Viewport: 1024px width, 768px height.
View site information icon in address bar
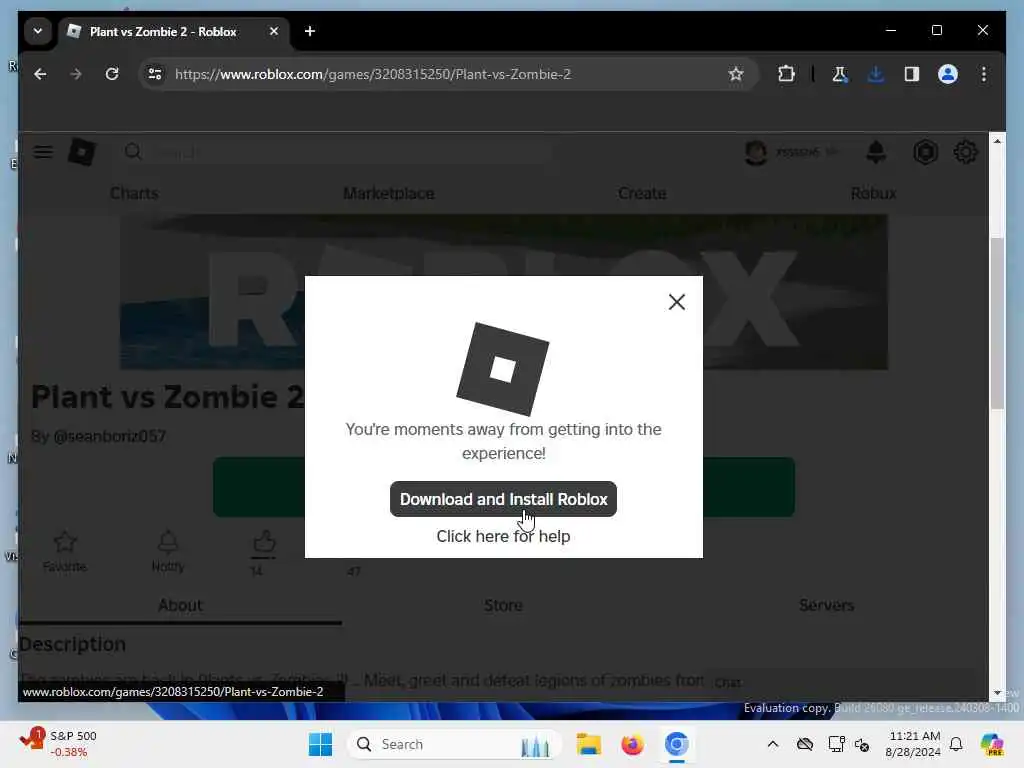click(x=155, y=74)
